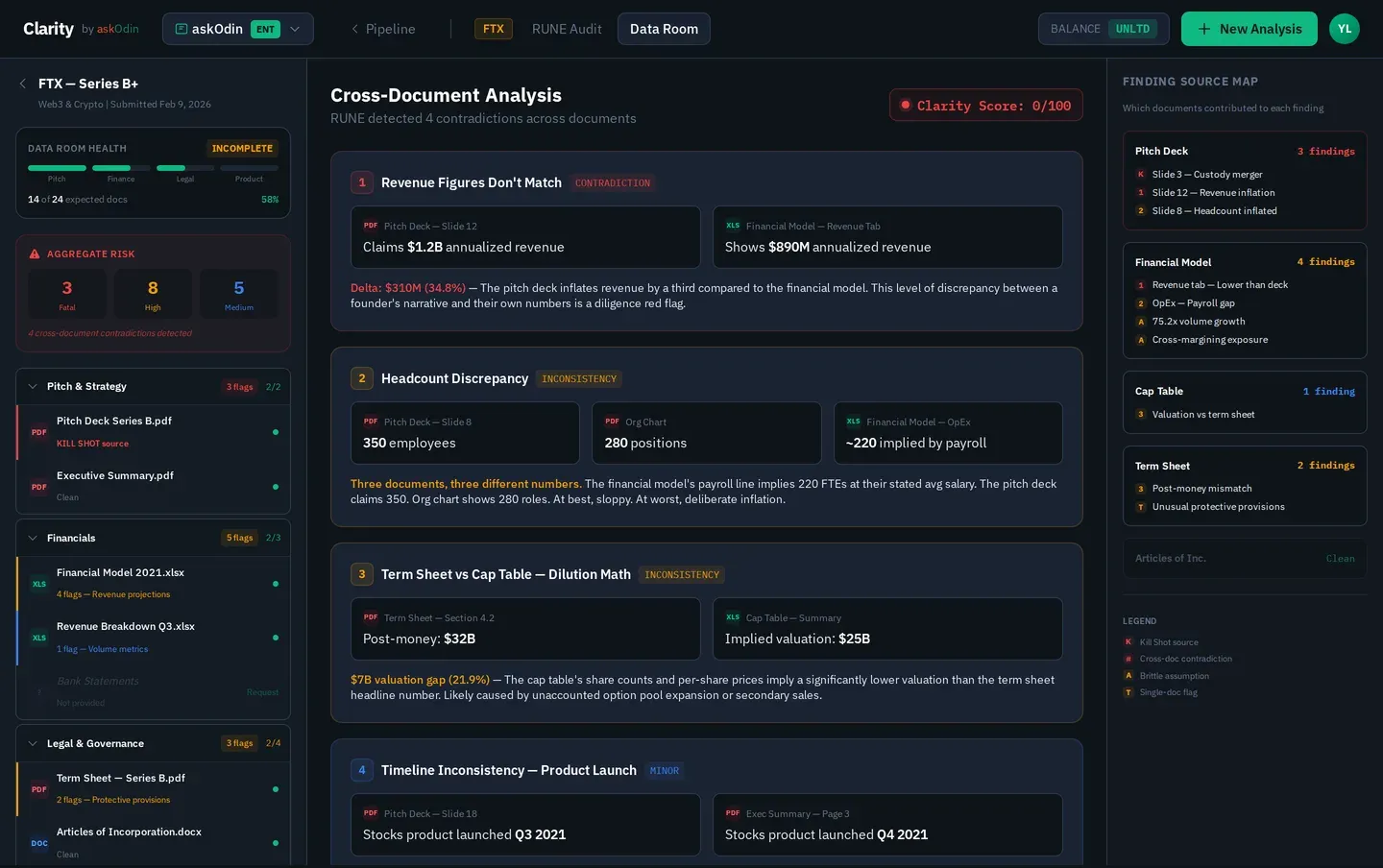Collapse the Pitch & Strategy section
This screenshot has width=1383, height=868.
pyautogui.click(x=33, y=387)
